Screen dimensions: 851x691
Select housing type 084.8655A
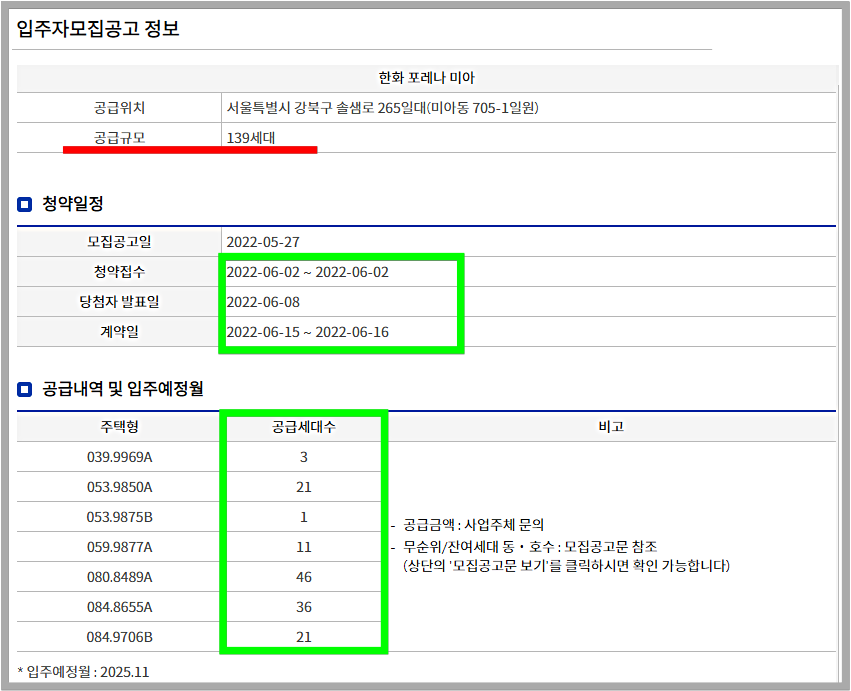click(119, 607)
